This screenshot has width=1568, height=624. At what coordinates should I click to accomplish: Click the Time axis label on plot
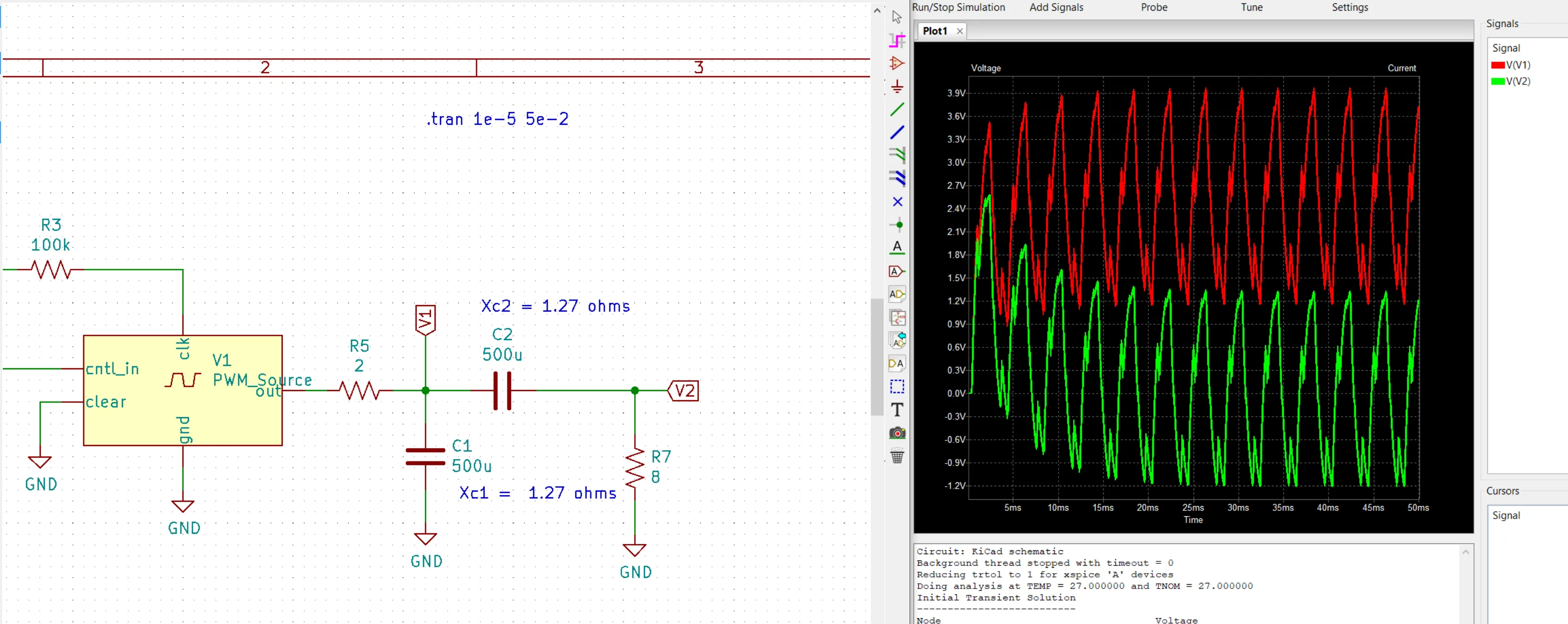coord(1193,520)
